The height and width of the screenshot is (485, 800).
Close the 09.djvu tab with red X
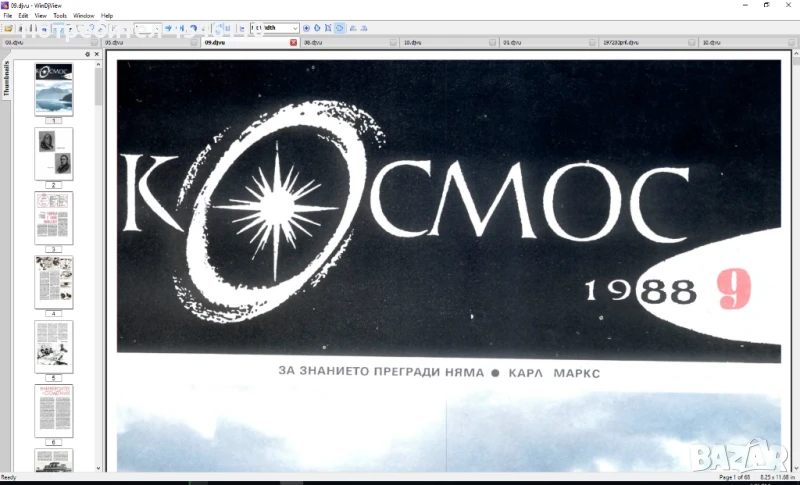293,43
